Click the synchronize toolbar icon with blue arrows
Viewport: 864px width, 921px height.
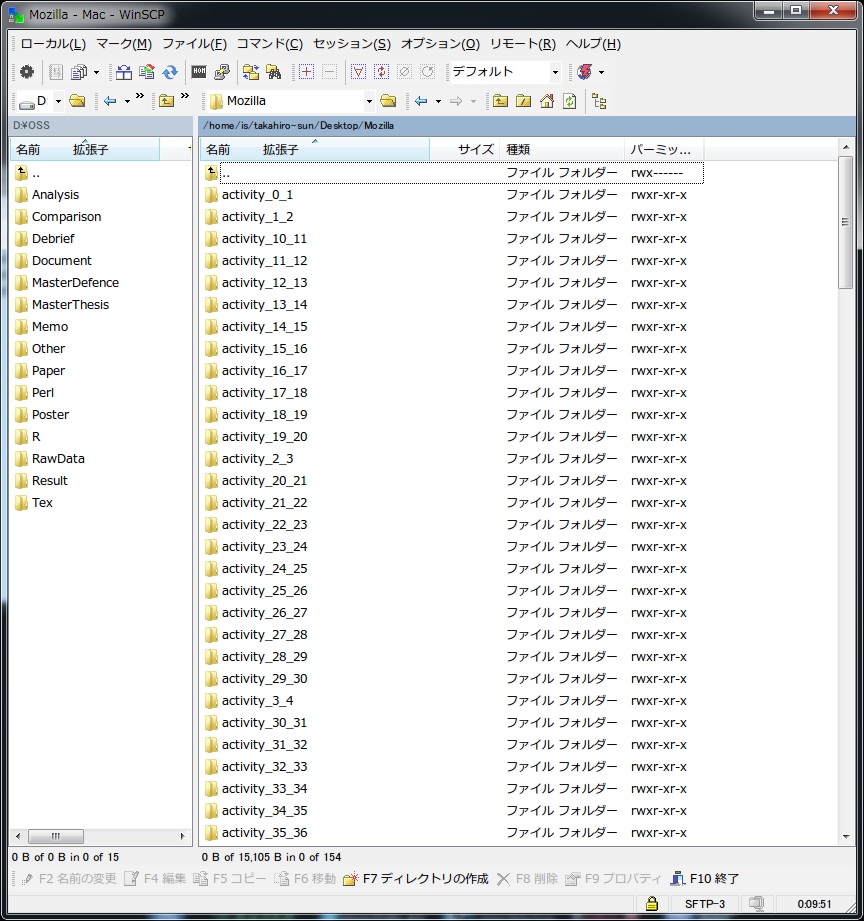(170, 72)
